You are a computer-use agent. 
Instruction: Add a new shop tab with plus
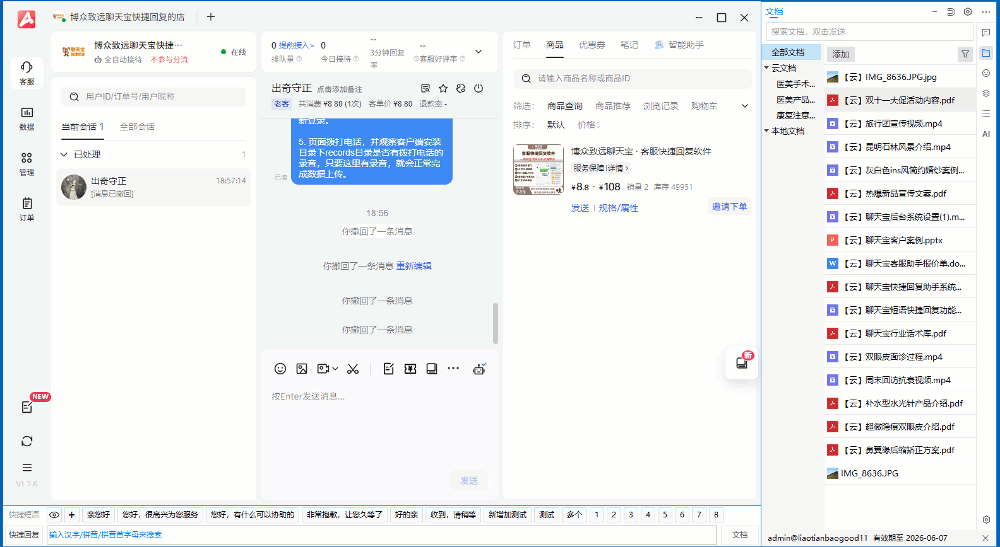click(211, 17)
